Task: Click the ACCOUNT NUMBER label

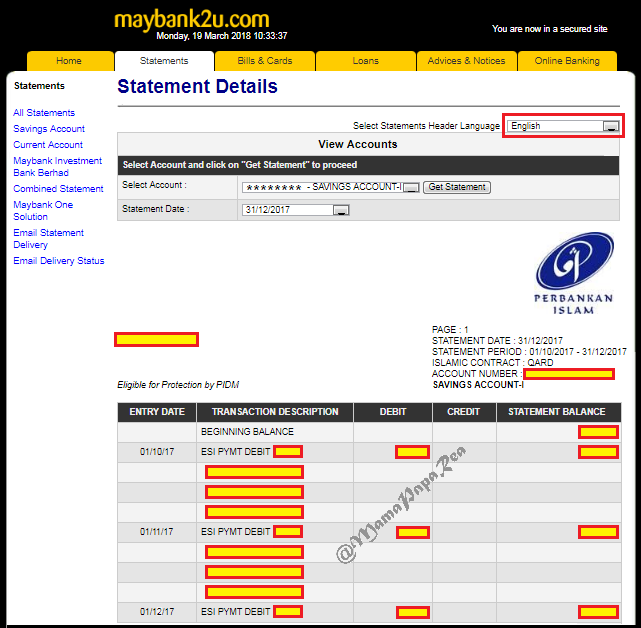Action: point(477,374)
